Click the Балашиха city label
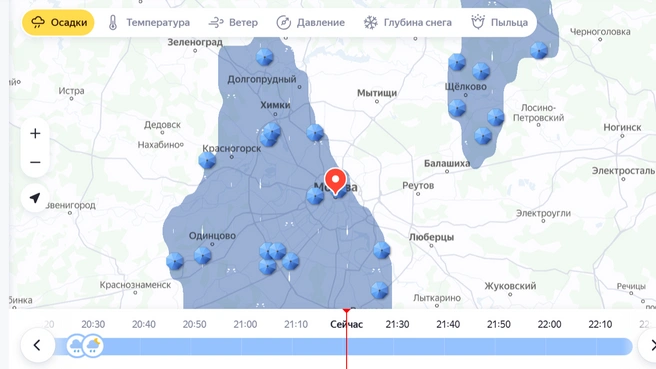The image size is (656, 369). (447, 163)
